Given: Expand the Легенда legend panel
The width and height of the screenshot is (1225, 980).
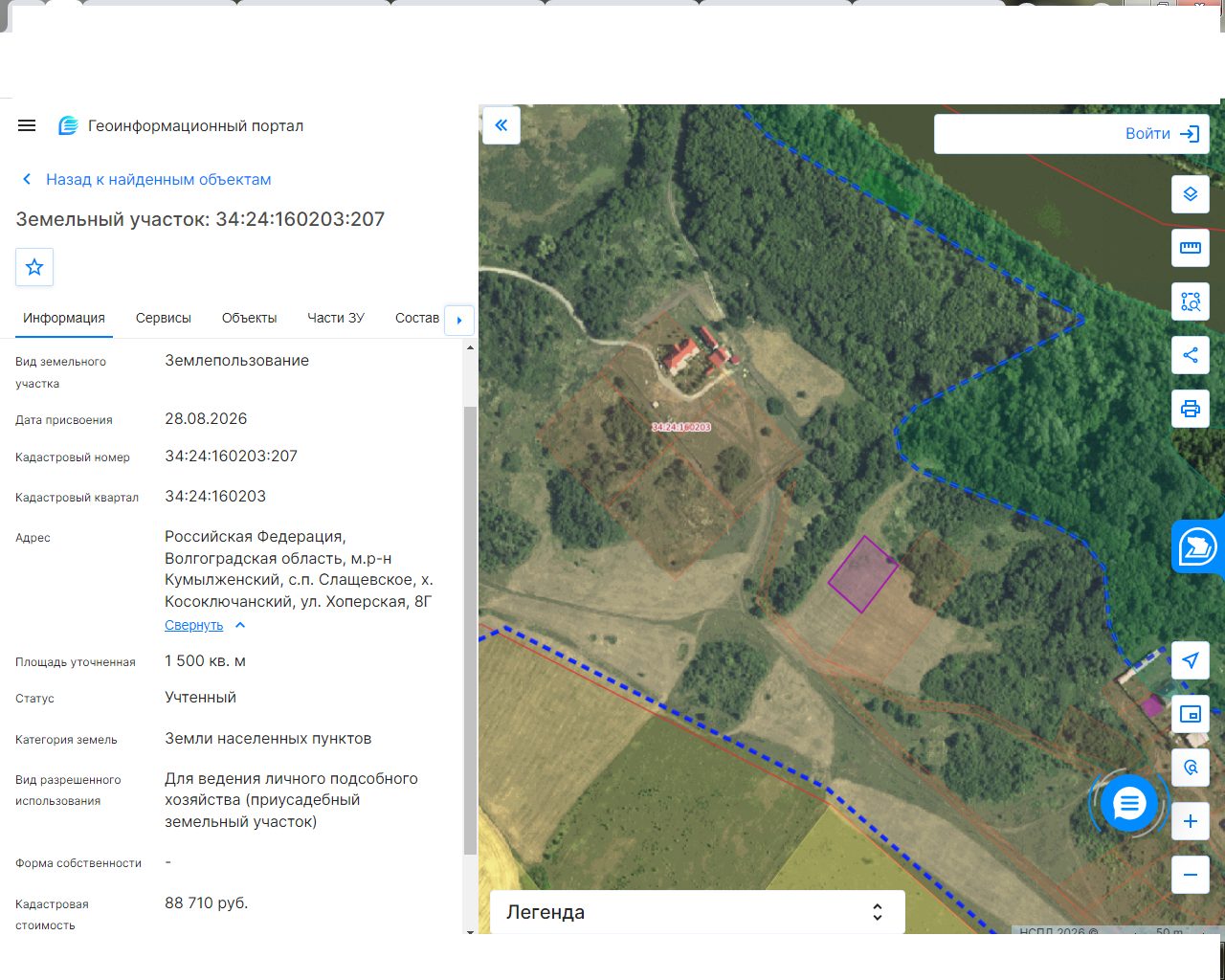Looking at the screenshot, I should (x=697, y=912).
